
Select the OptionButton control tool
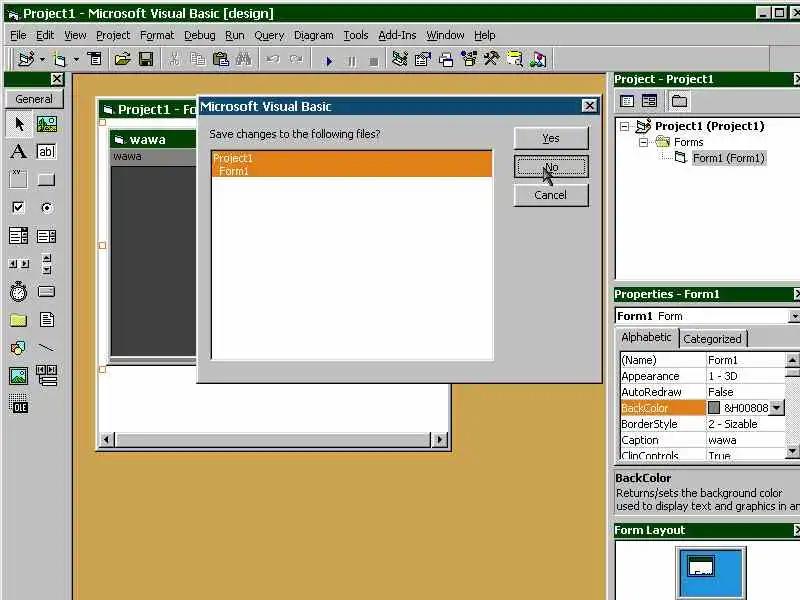(46, 208)
